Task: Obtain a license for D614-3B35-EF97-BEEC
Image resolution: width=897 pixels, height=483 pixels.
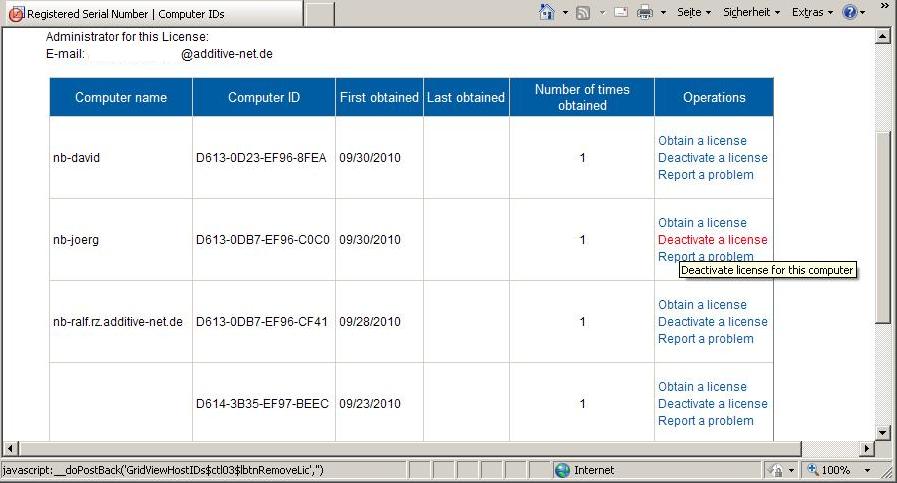Action: pos(702,387)
